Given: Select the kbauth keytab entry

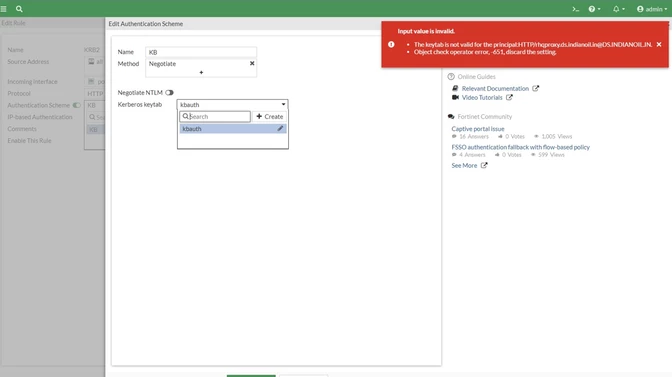Looking at the screenshot, I should pyautogui.click(x=233, y=129).
